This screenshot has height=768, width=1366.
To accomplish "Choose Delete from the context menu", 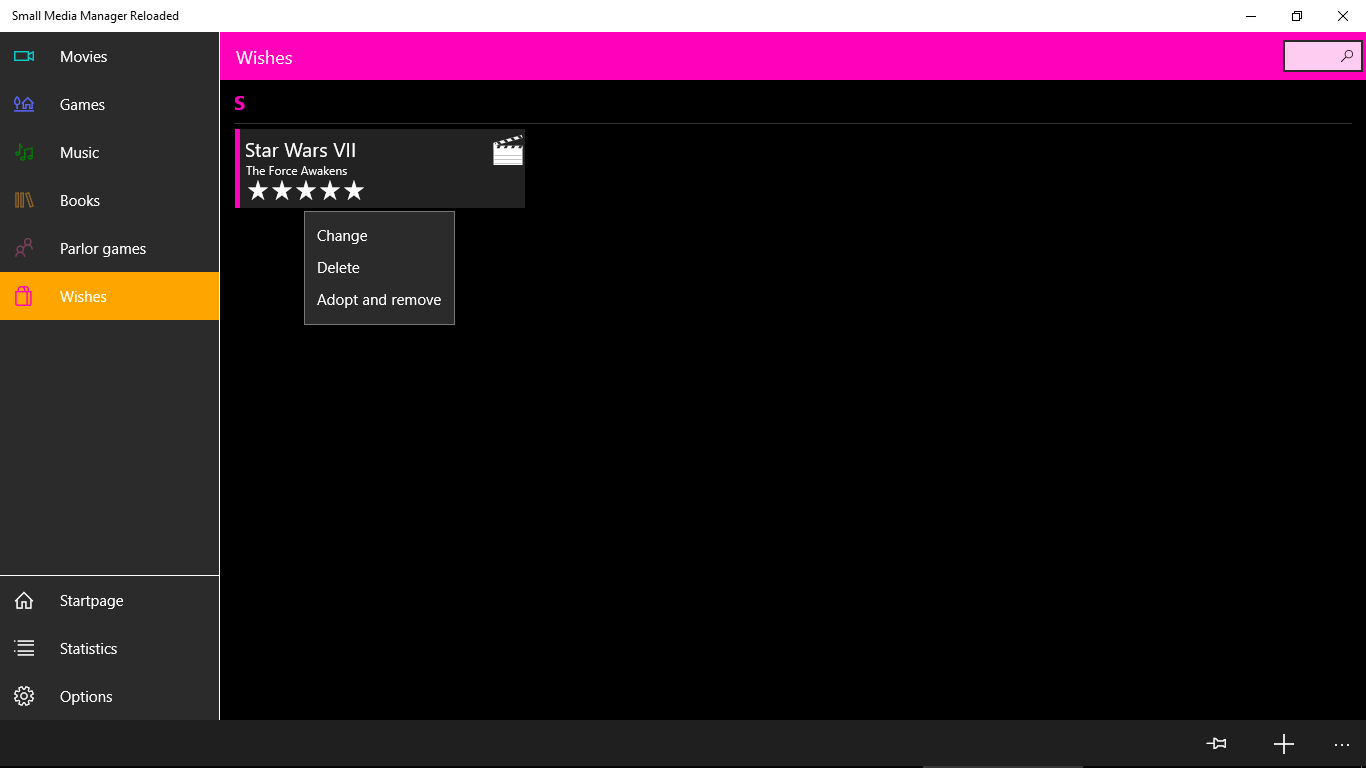I will [x=338, y=268].
